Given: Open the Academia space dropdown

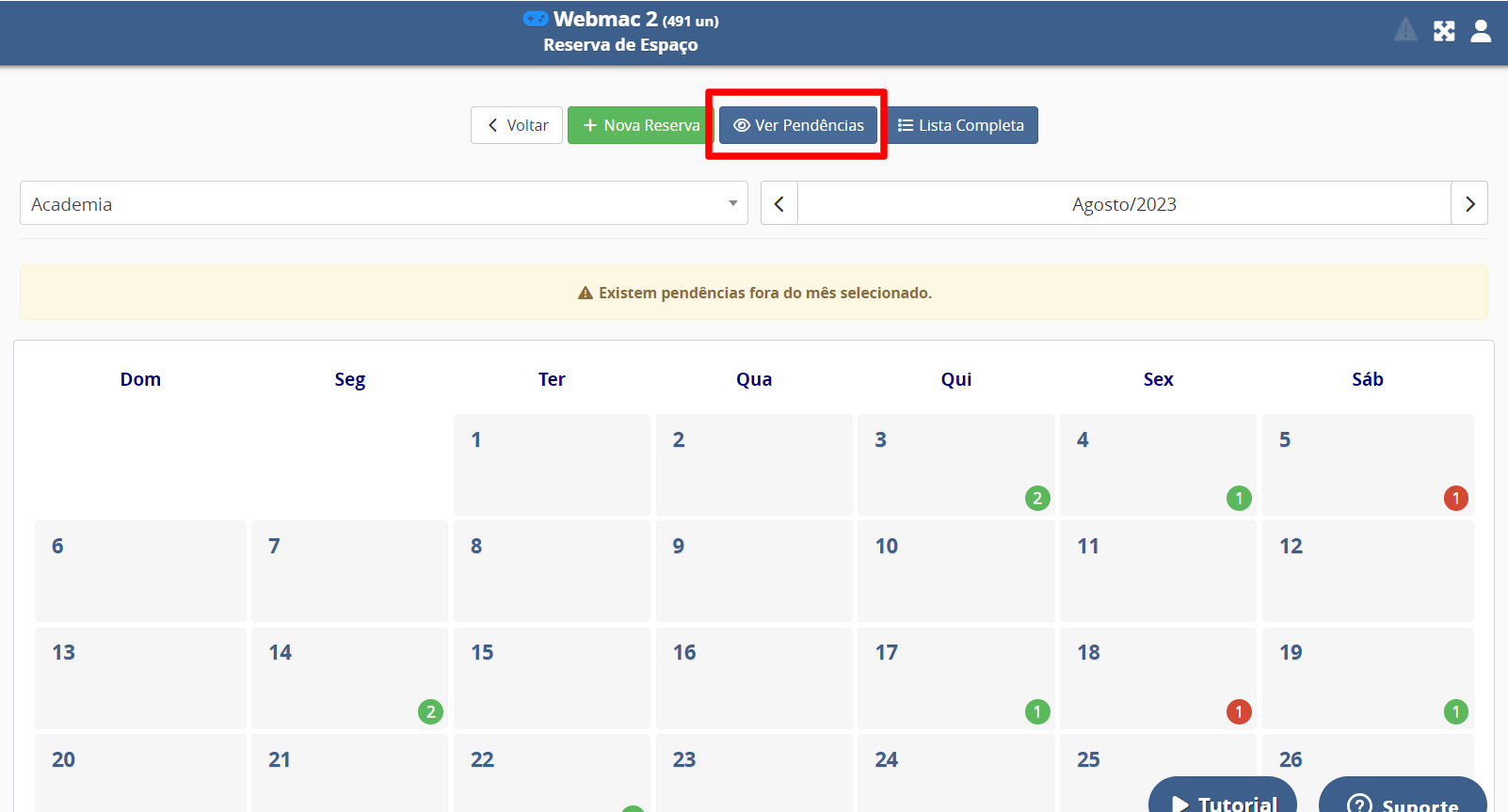Looking at the screenshot, I should pyautogui.click(x=383, y=203).
